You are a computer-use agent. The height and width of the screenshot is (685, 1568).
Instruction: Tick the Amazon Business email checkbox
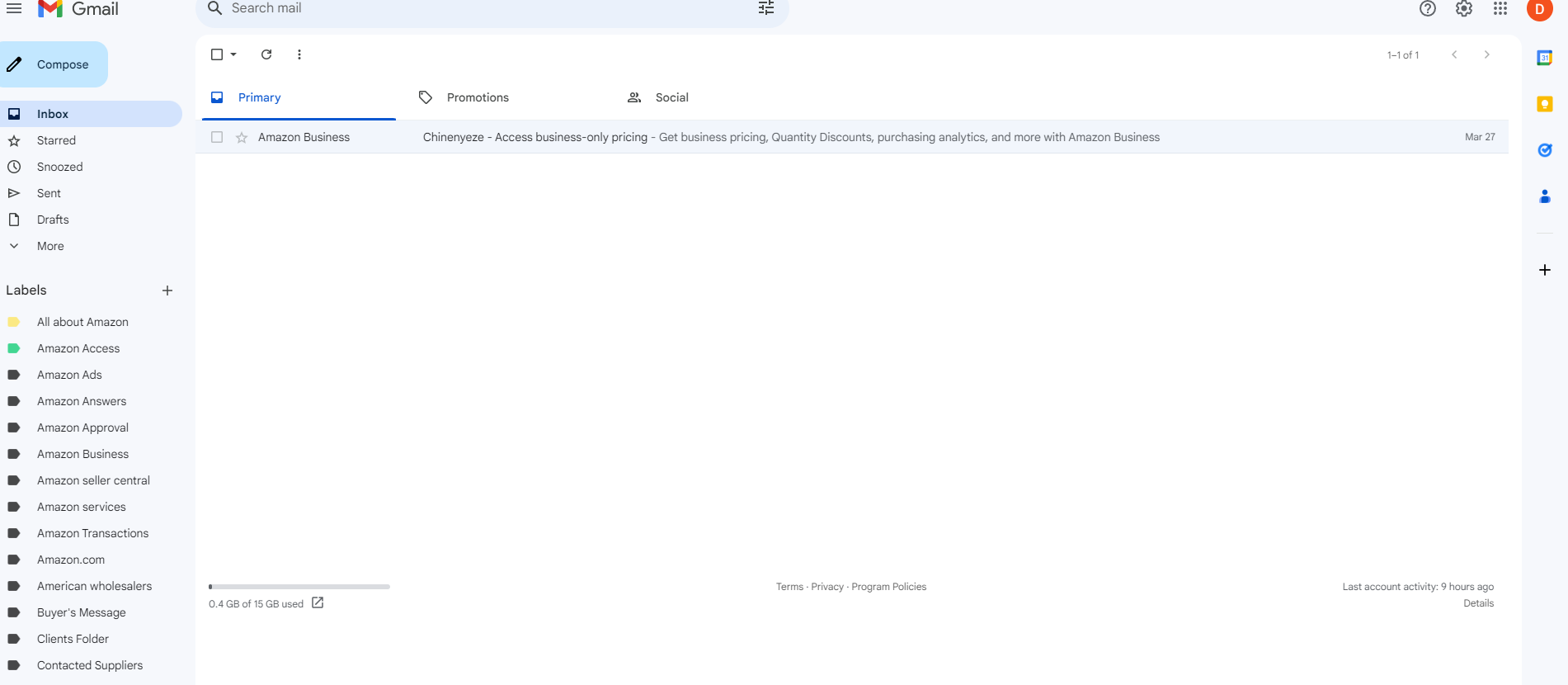(x=217, y=137)
